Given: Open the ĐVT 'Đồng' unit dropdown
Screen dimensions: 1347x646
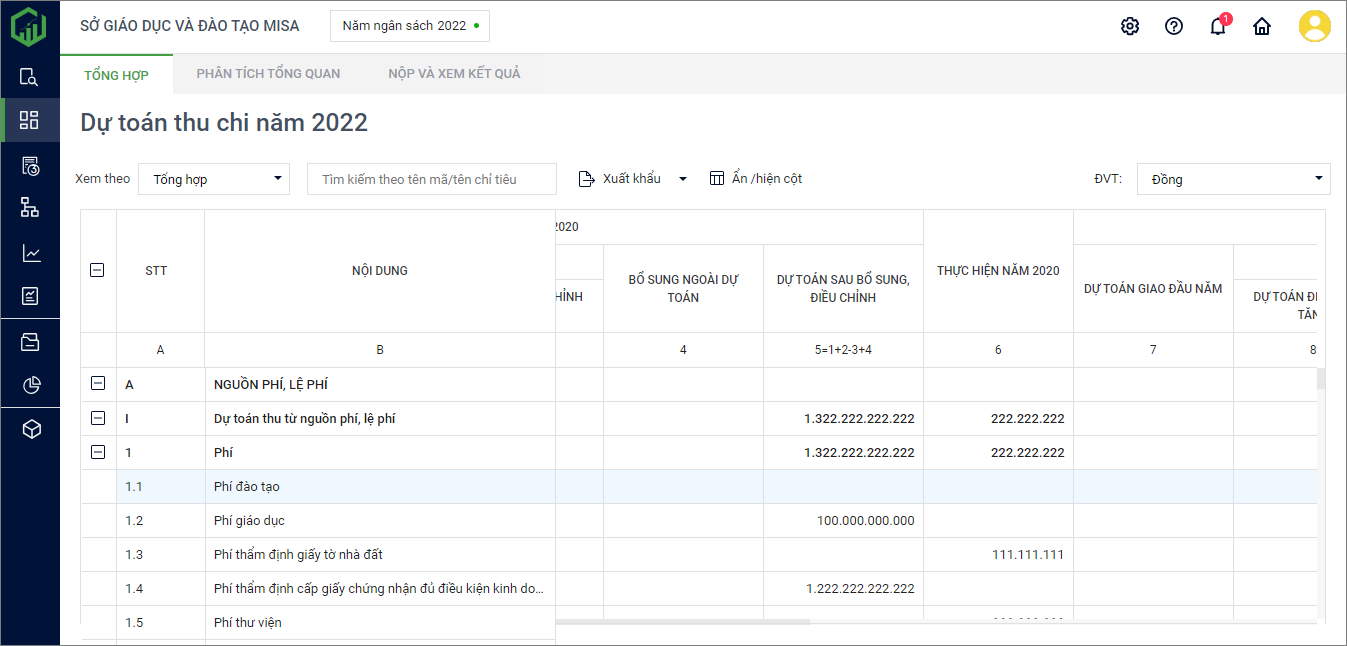Looking at the screenshot, I should (x=1233, y=179).
